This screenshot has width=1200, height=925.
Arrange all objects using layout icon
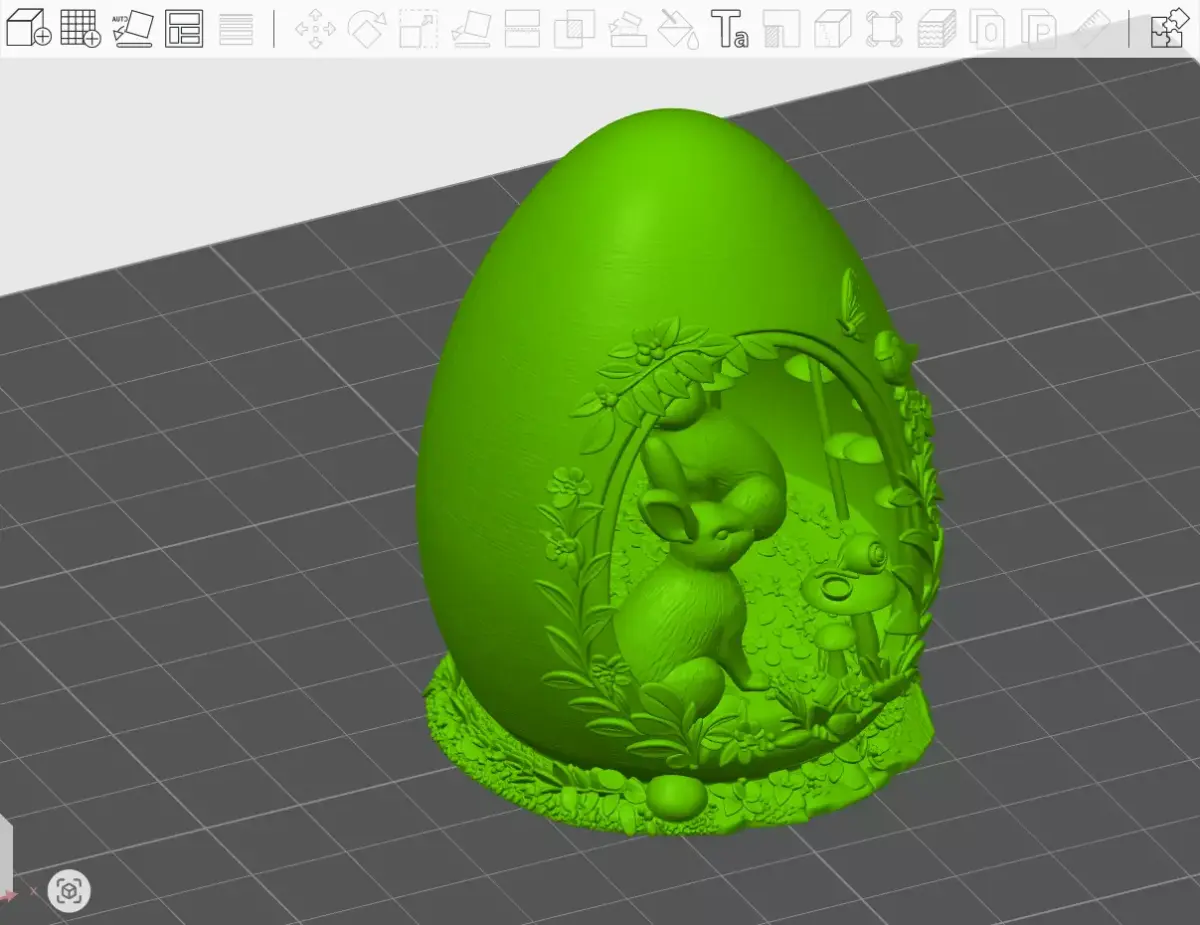coord(184,28)
